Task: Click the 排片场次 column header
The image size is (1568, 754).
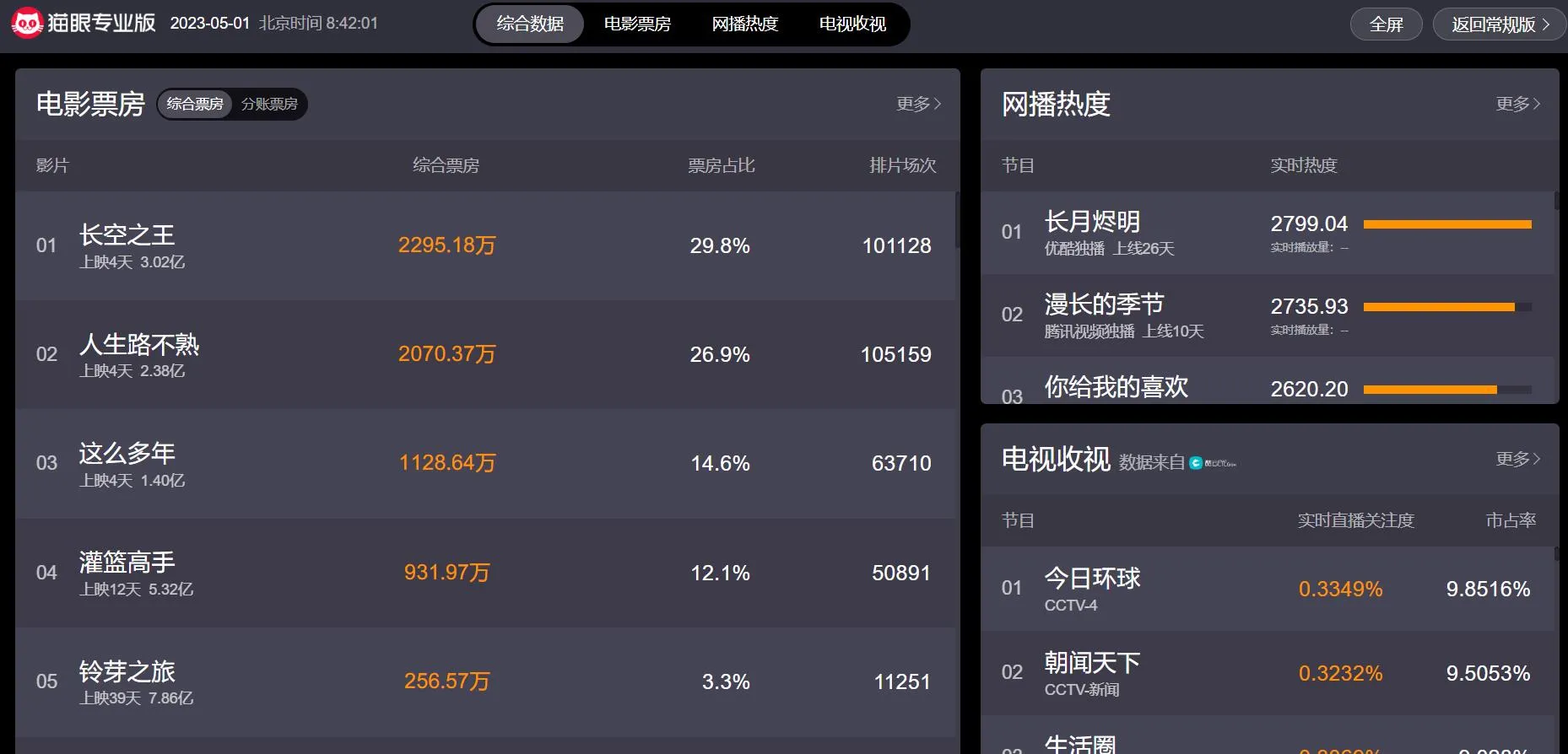Action: coord(903,165)
